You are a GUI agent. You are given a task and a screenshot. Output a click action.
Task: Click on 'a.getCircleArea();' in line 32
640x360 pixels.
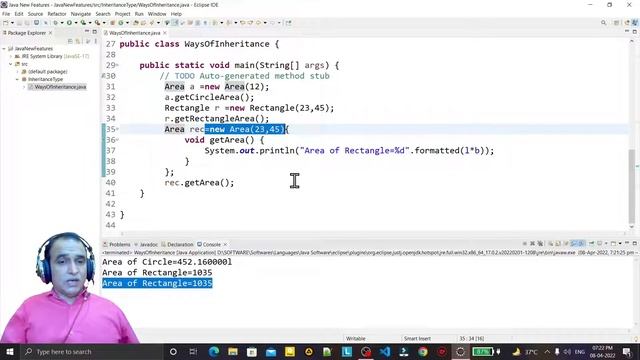(209, 97)
